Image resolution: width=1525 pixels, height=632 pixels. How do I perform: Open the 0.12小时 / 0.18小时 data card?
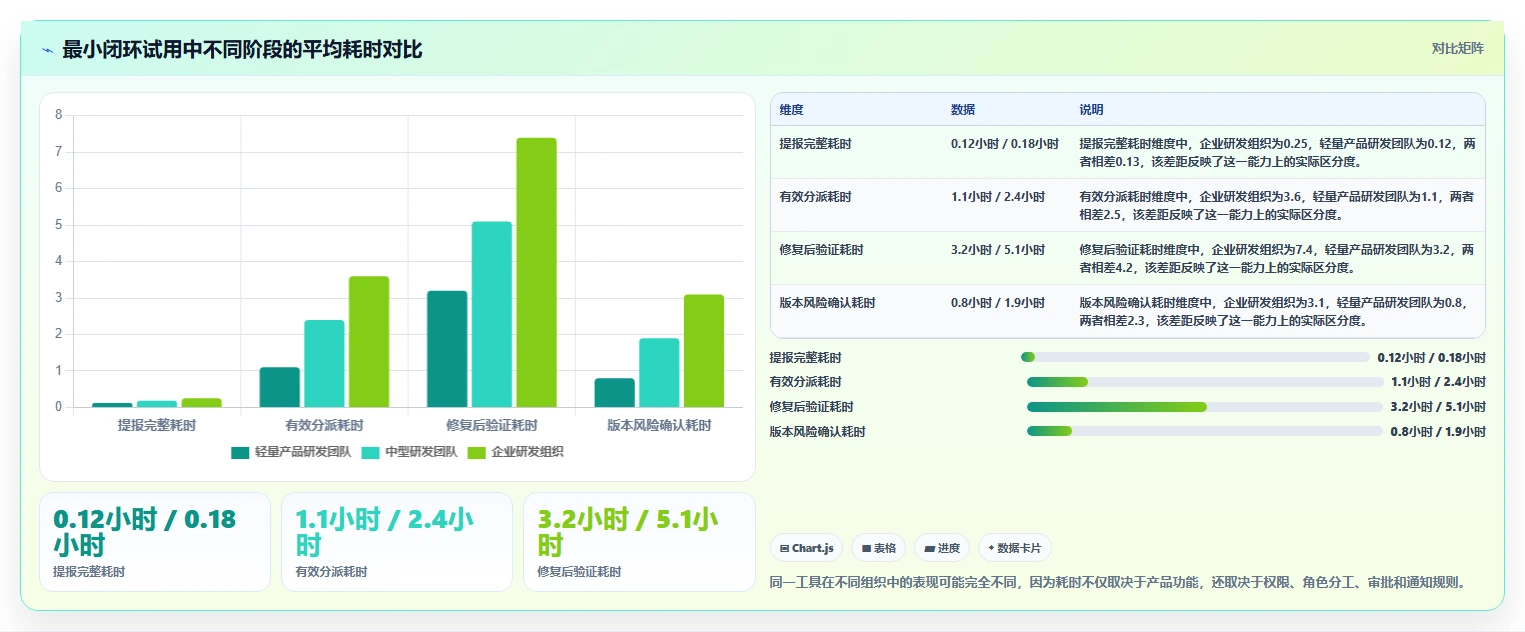[x=155, y=542]
